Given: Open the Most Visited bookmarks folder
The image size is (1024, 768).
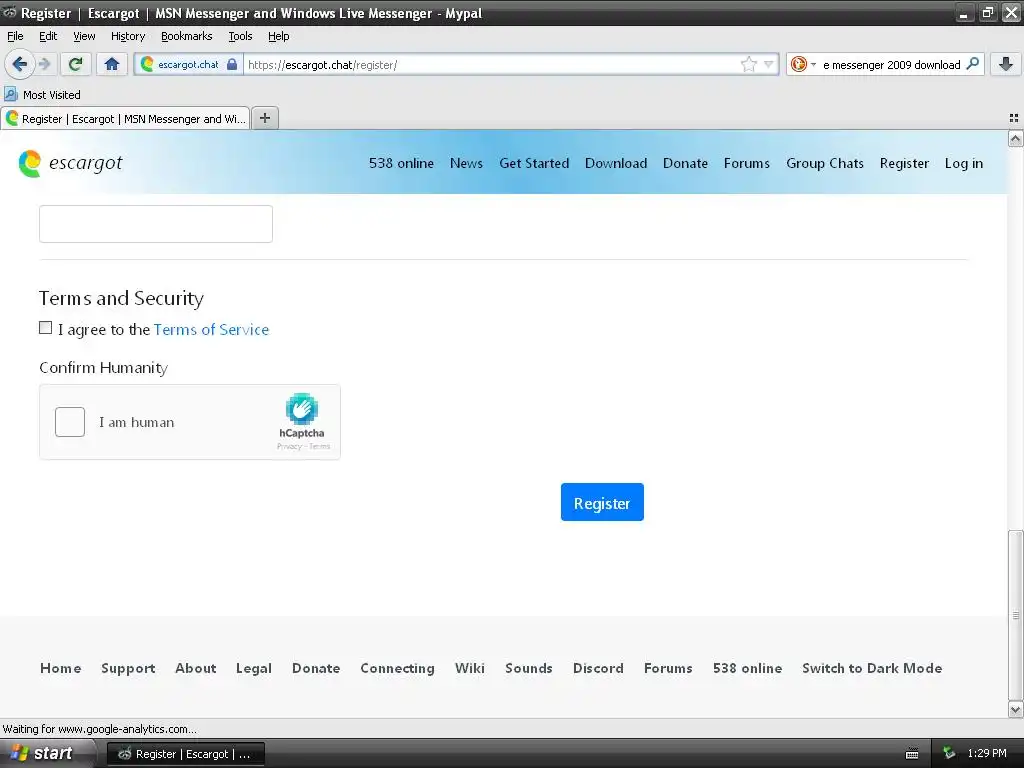Looking at the screenshot, I should 42,95.
